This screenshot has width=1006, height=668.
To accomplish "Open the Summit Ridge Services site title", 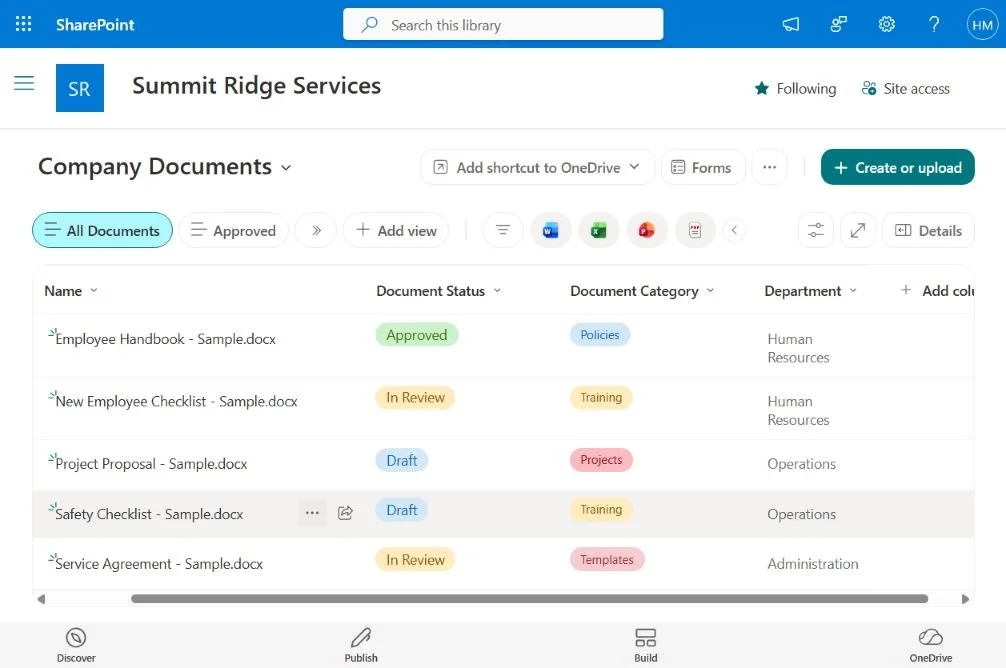I will click(257, 85).
